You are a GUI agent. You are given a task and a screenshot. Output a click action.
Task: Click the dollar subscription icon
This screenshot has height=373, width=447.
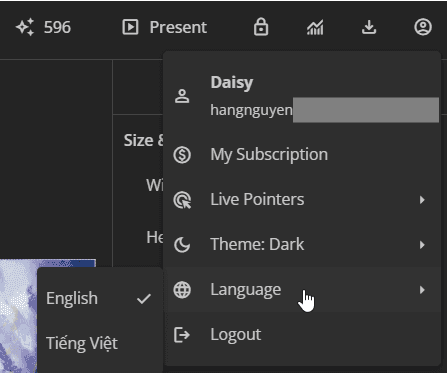(182, 155)
